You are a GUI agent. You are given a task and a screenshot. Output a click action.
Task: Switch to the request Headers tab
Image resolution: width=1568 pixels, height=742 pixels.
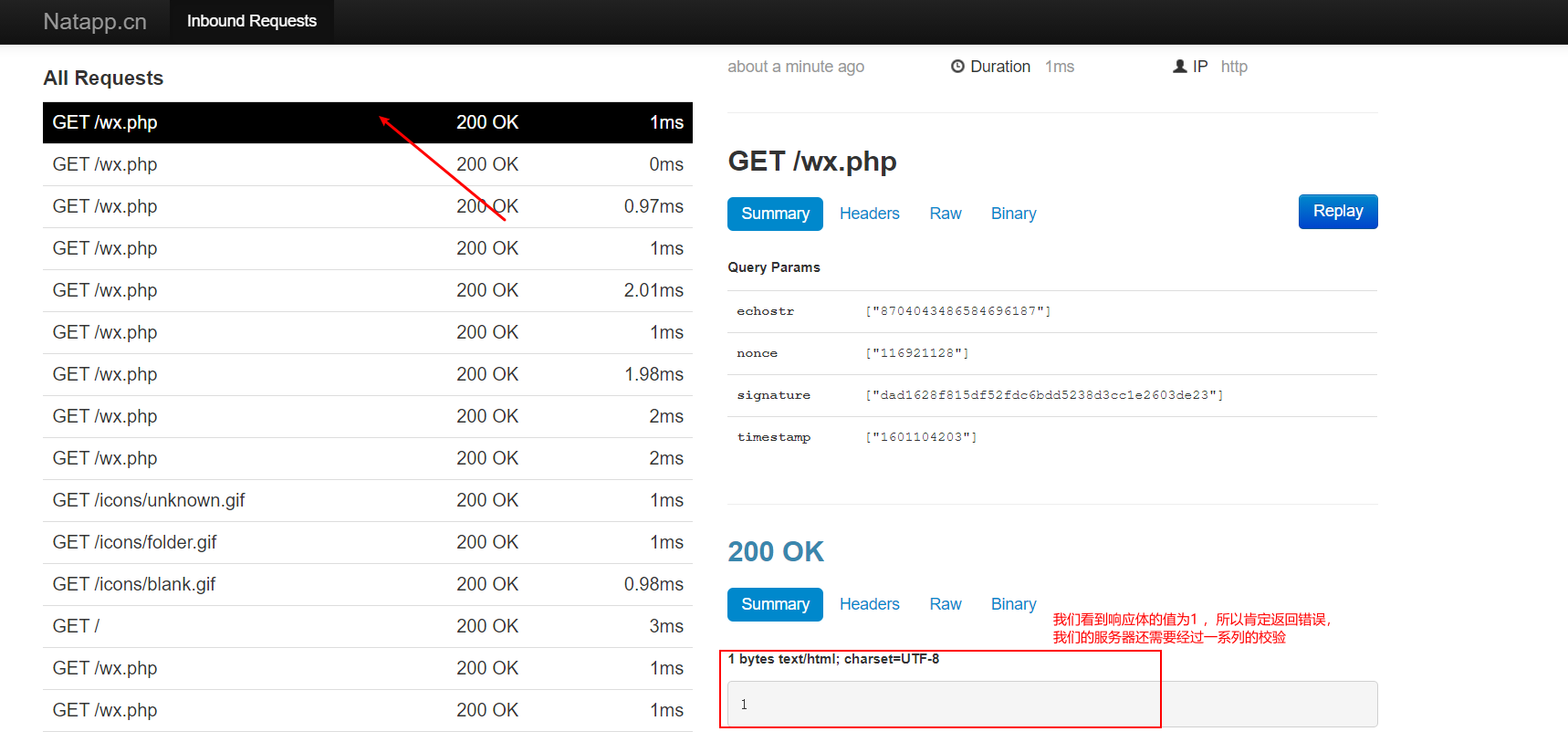pyautogui.click(x=870, y=214)
